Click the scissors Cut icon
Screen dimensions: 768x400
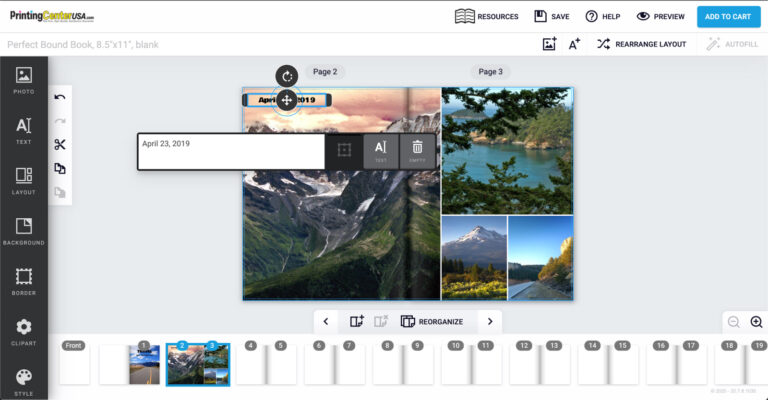(x=60, y=145)
